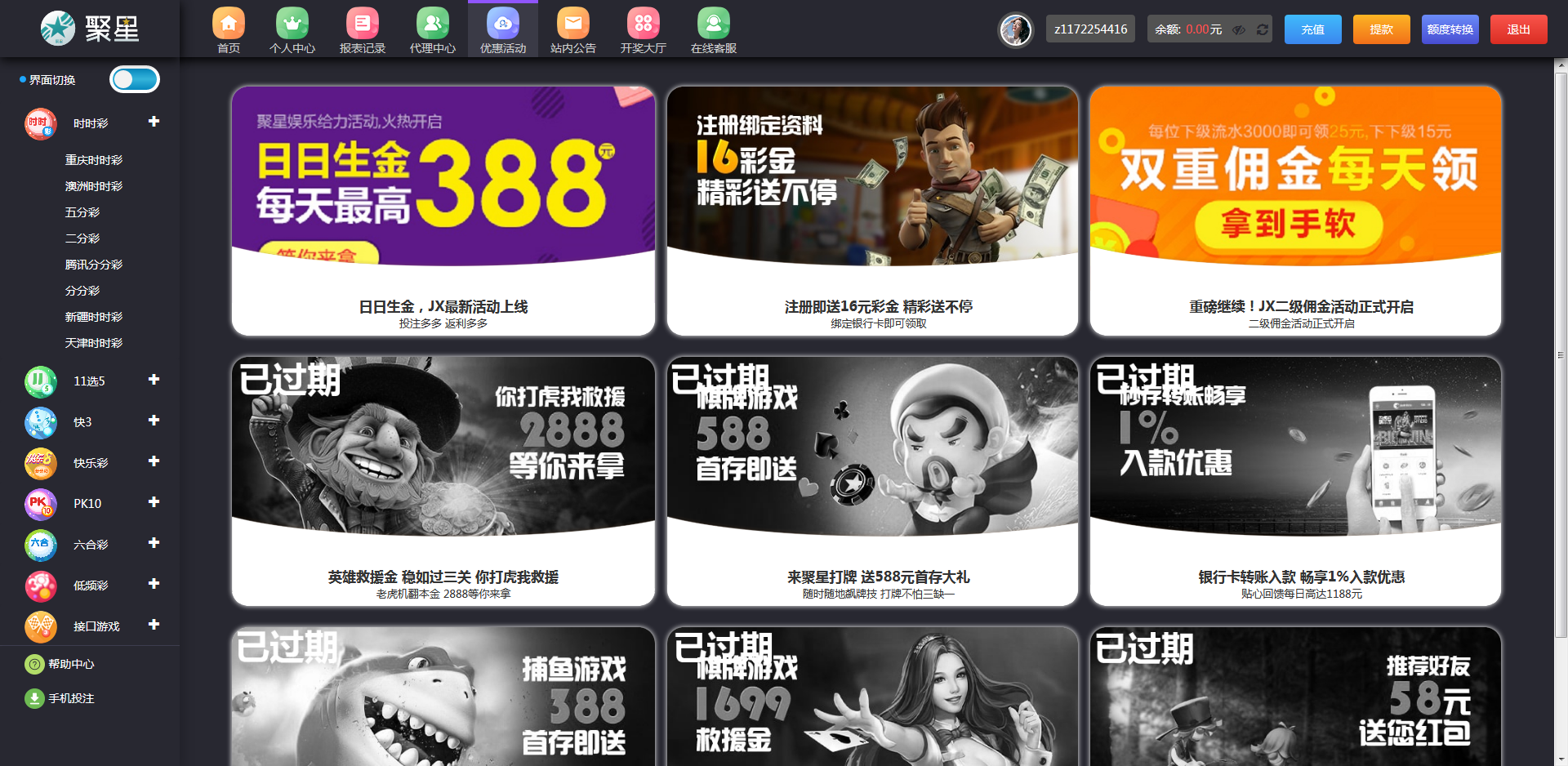Refresh the balance amount
The height and width of the screenshot is (766, 1568).
point(1263,29)
